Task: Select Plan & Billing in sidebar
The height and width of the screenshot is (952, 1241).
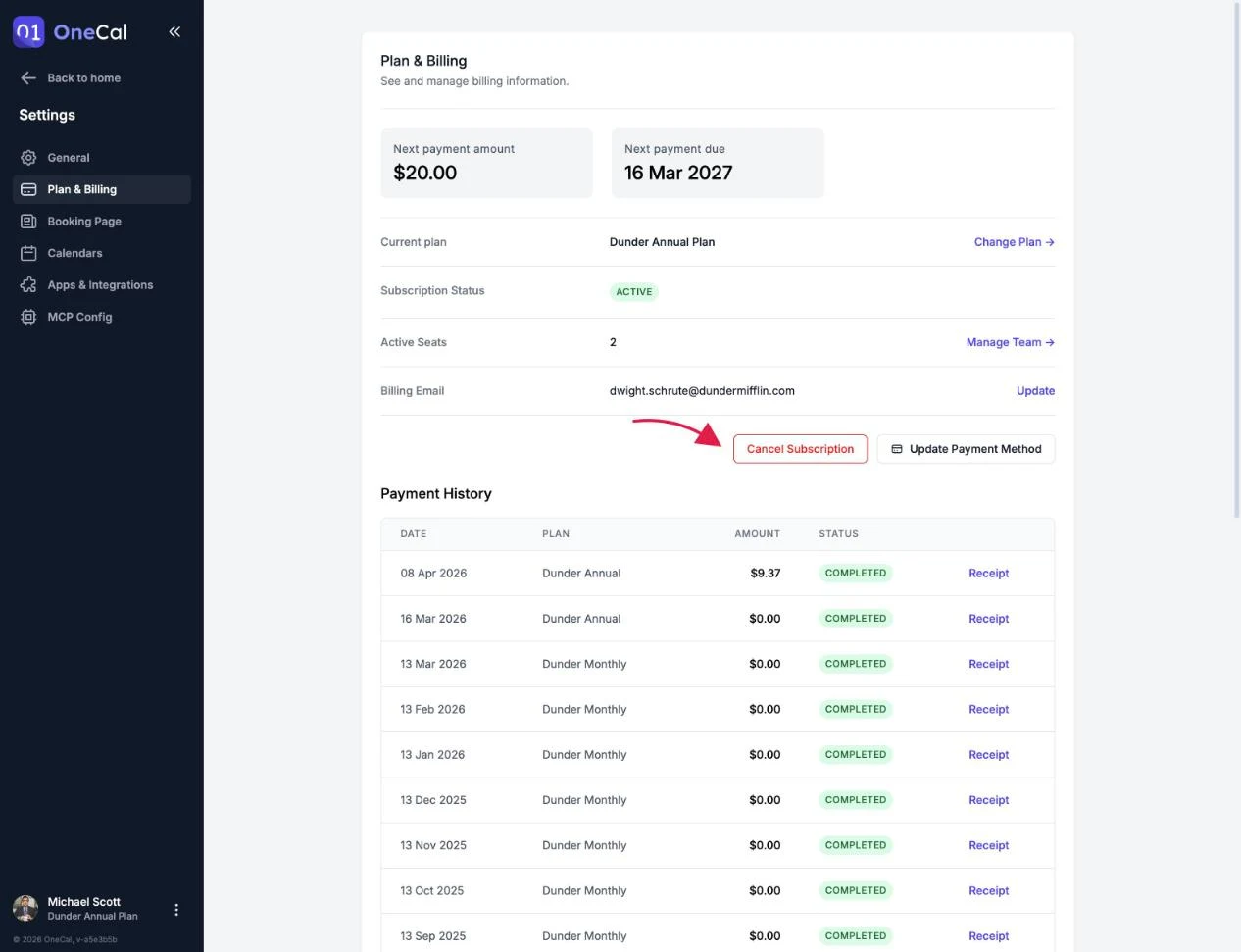Action: [102, 189]
